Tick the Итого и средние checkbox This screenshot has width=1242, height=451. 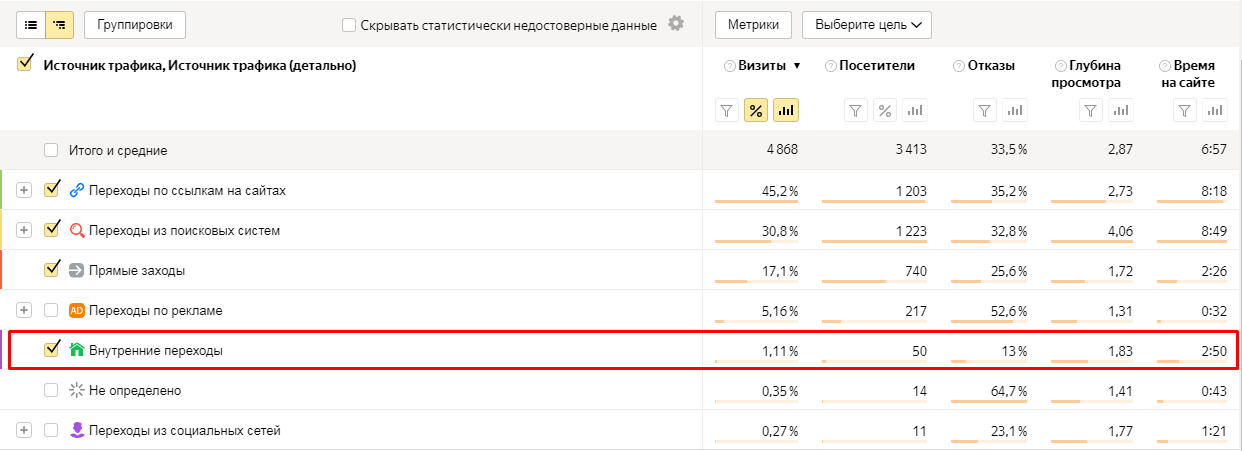52,150
